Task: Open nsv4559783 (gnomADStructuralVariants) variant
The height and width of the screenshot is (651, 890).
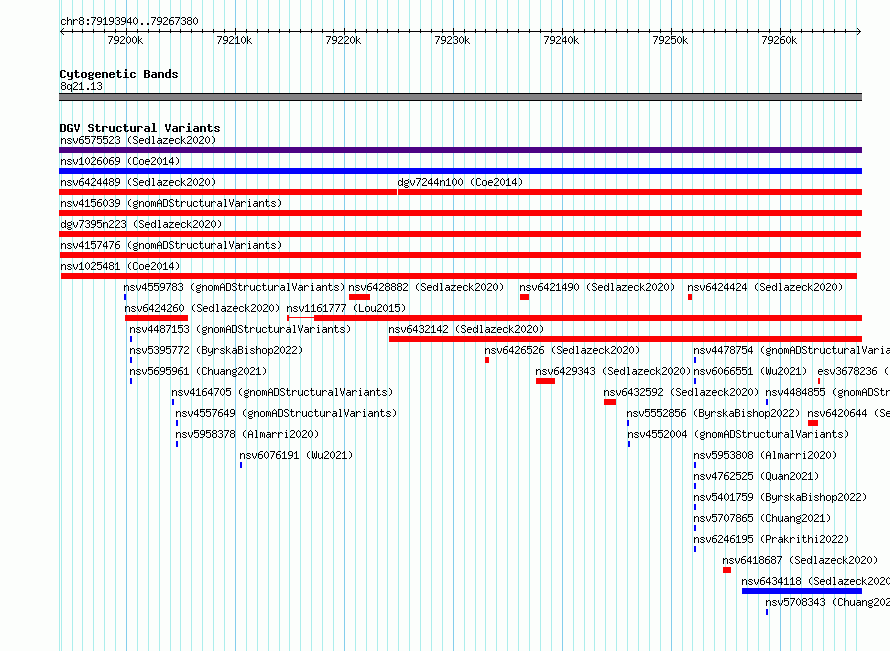Action: pos(234,287)
